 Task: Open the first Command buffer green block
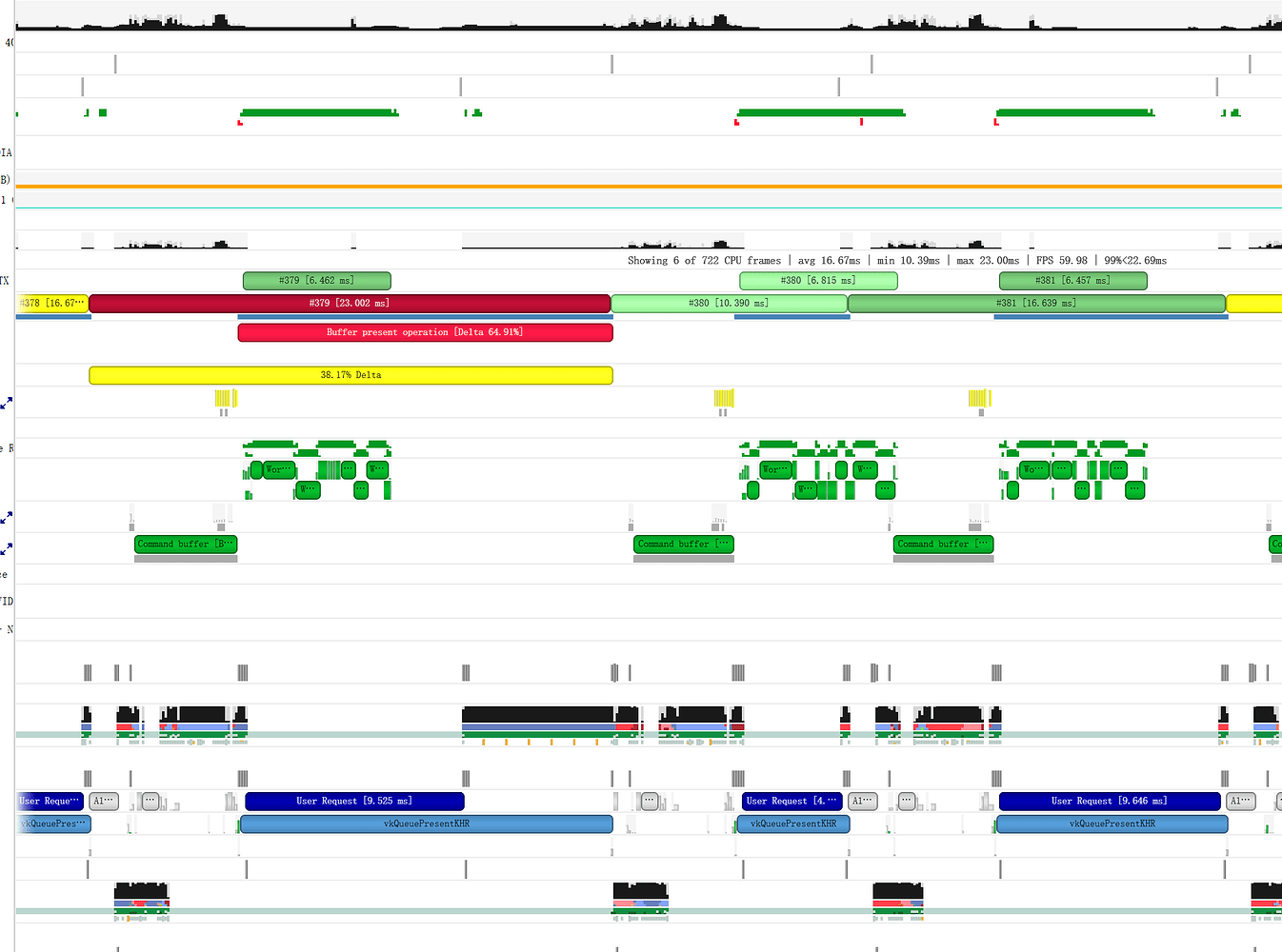(x=186, y=544)
